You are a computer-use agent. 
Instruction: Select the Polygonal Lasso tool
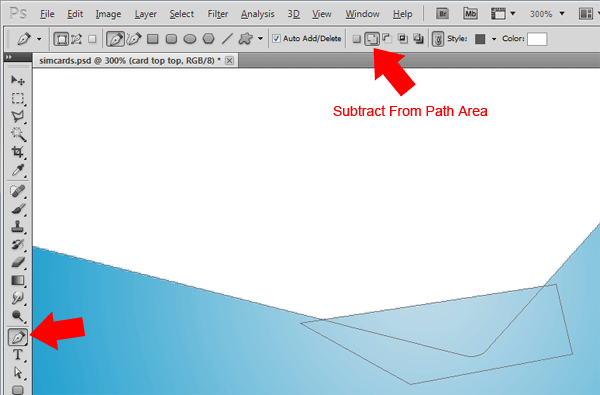[18, 116]
